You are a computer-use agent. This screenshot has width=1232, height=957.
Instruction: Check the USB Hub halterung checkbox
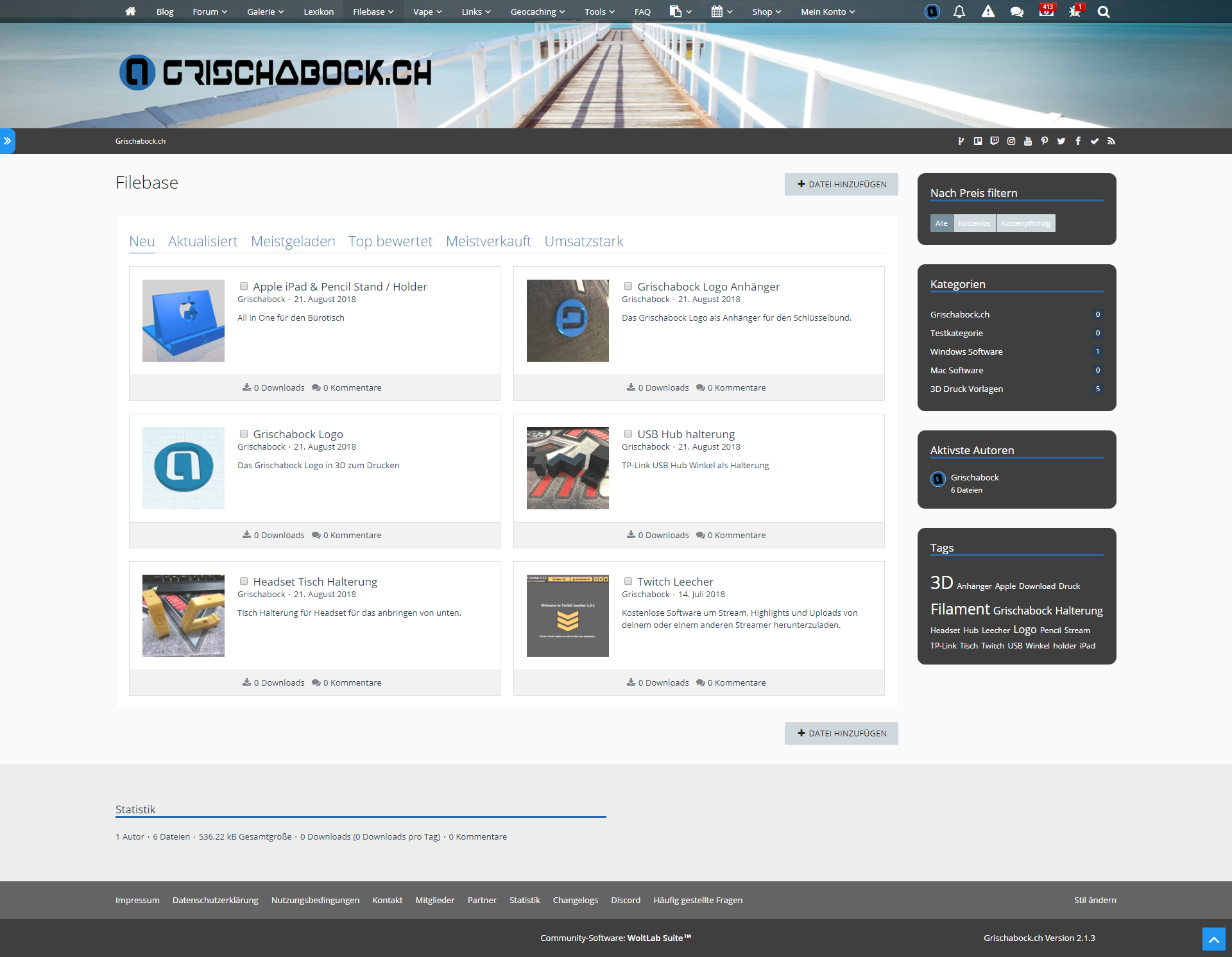click(x=628, y=434)
